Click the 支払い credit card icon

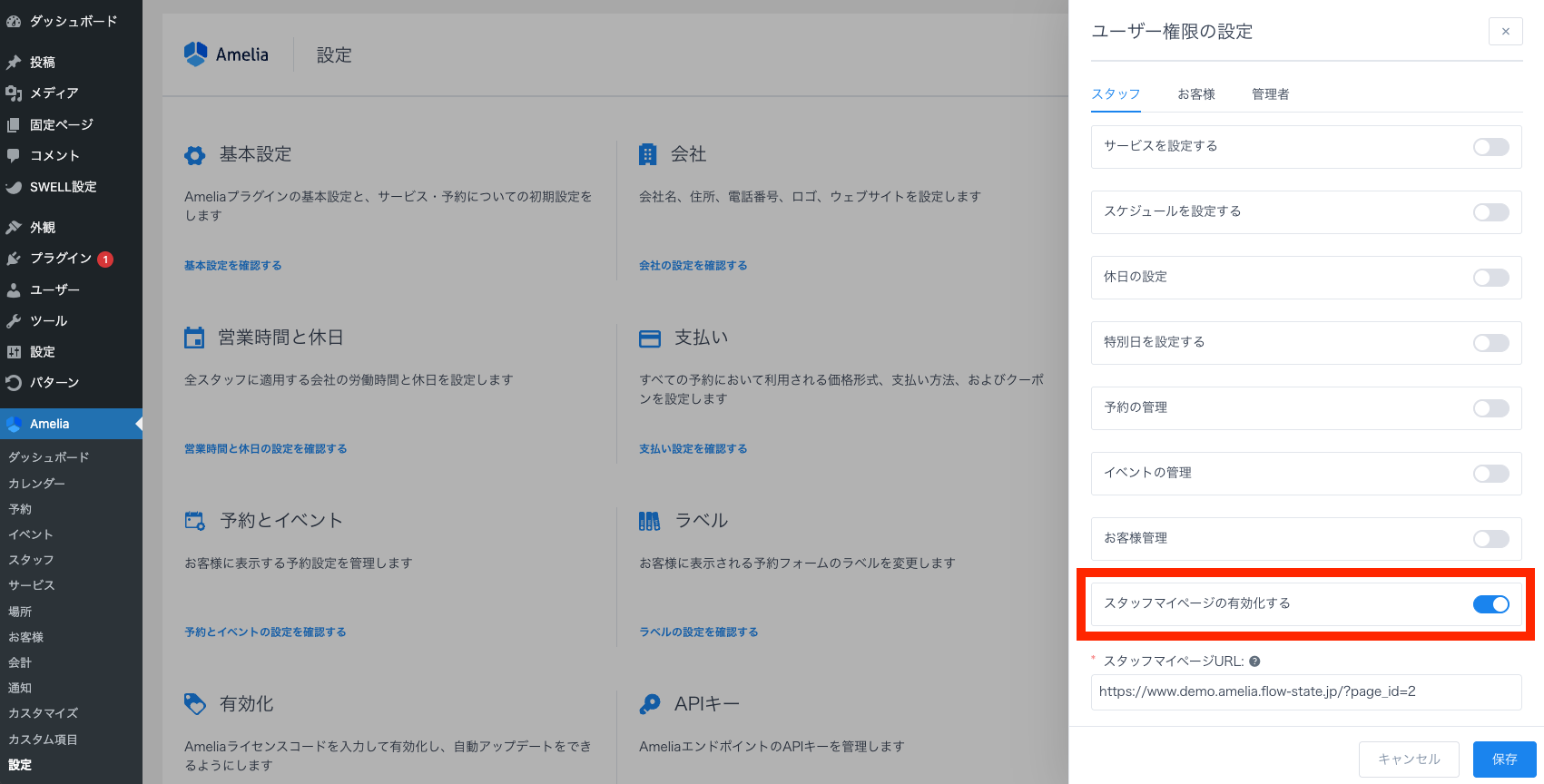(x=650, y=338)
